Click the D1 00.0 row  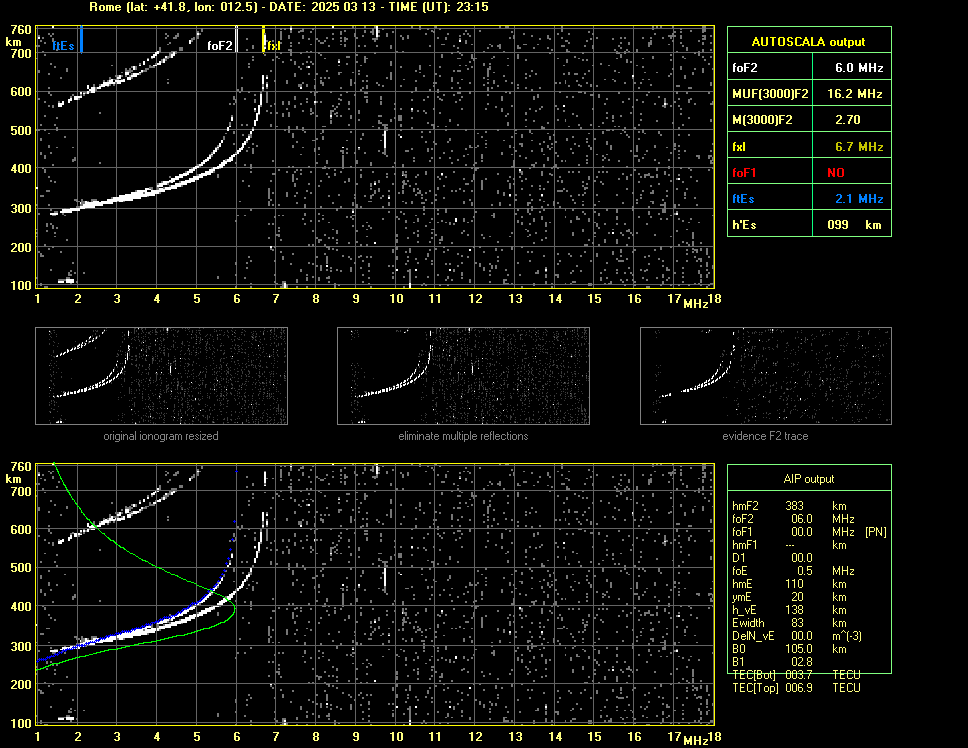[x=772, y=558]
